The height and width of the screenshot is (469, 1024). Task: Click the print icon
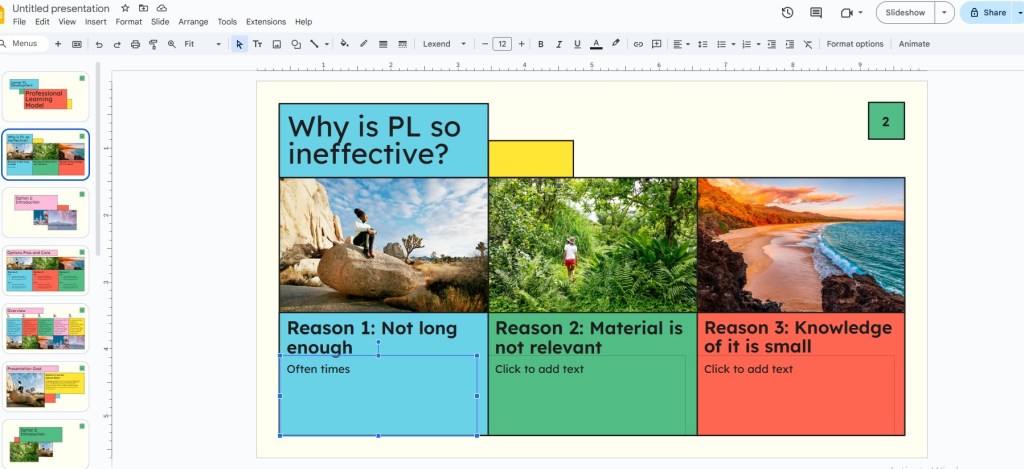(135, 44)
